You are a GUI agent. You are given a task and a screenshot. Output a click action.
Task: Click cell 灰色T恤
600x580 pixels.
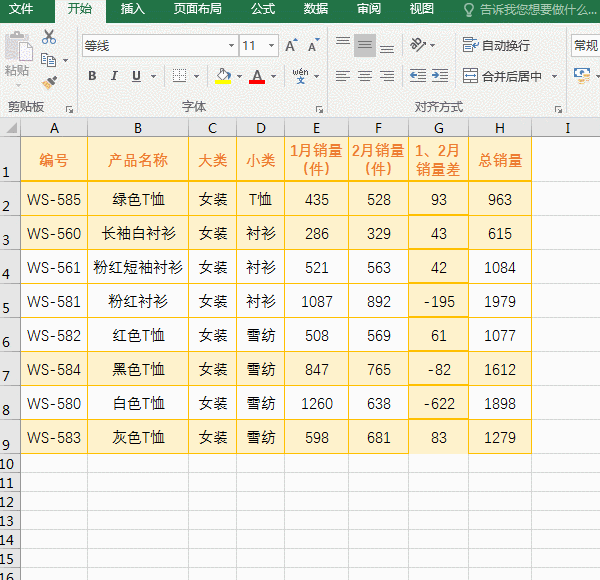[x=138, y=437]
